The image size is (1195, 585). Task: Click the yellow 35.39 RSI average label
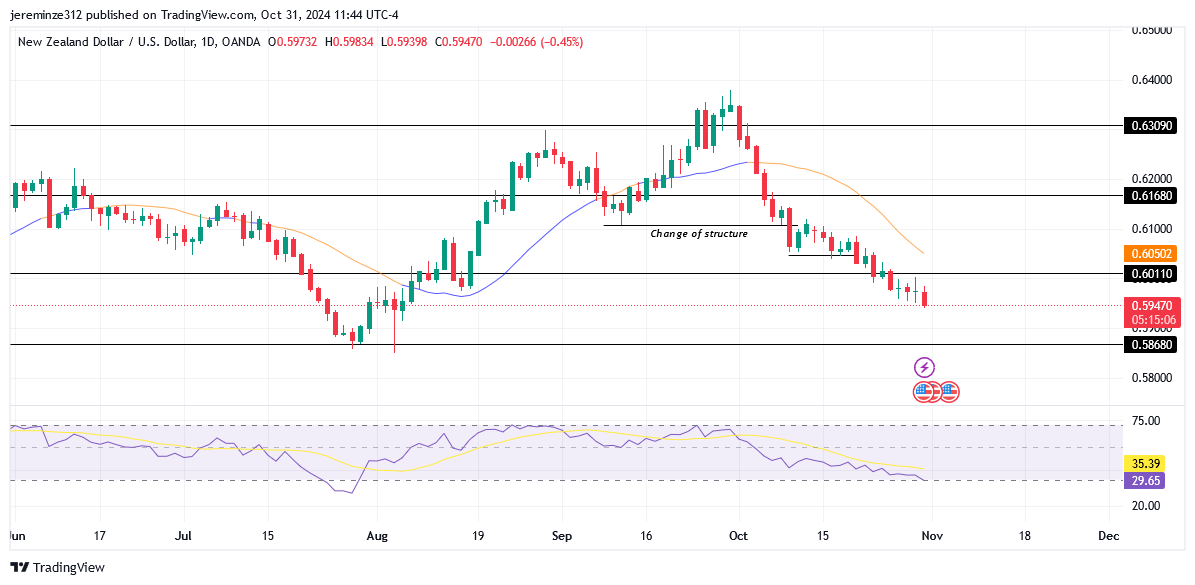(x=1143, y=463)
